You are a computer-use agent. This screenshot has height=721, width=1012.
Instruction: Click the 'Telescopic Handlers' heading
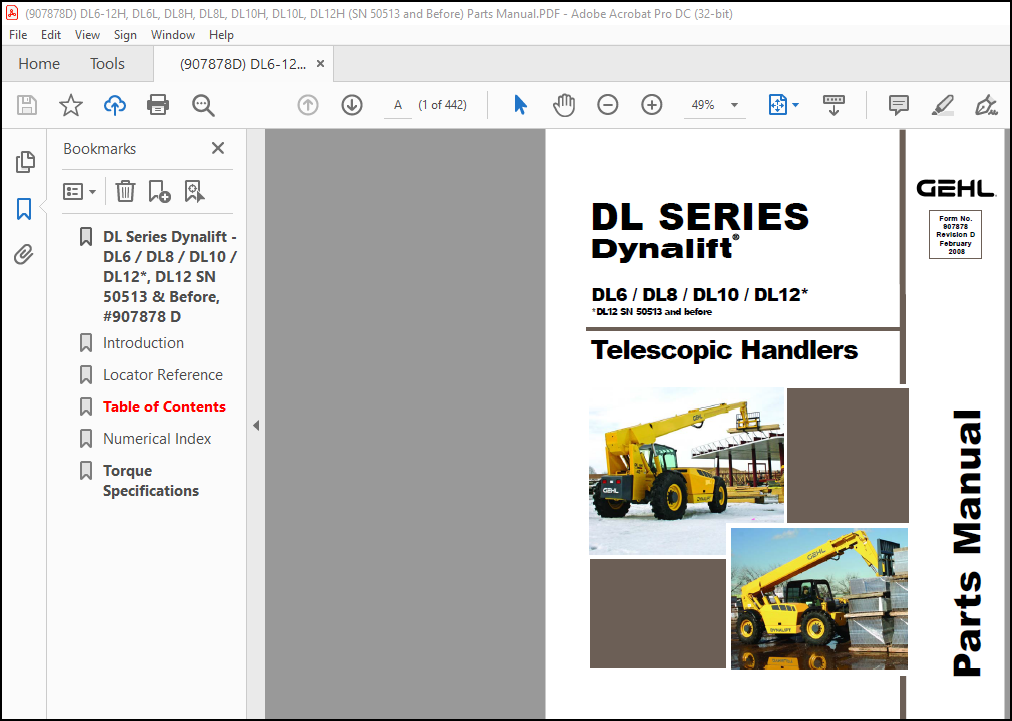pos(724,350)
